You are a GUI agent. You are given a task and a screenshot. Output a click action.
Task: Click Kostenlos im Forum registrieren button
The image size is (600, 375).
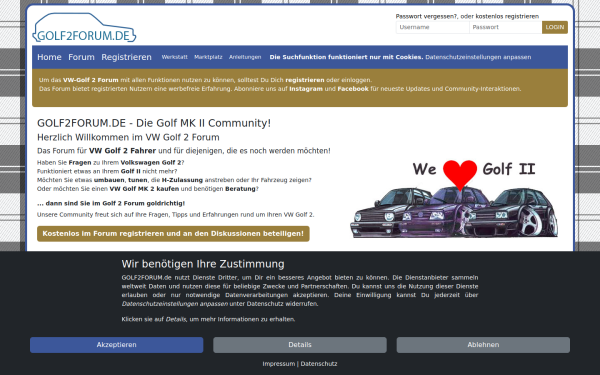(173, 233)
